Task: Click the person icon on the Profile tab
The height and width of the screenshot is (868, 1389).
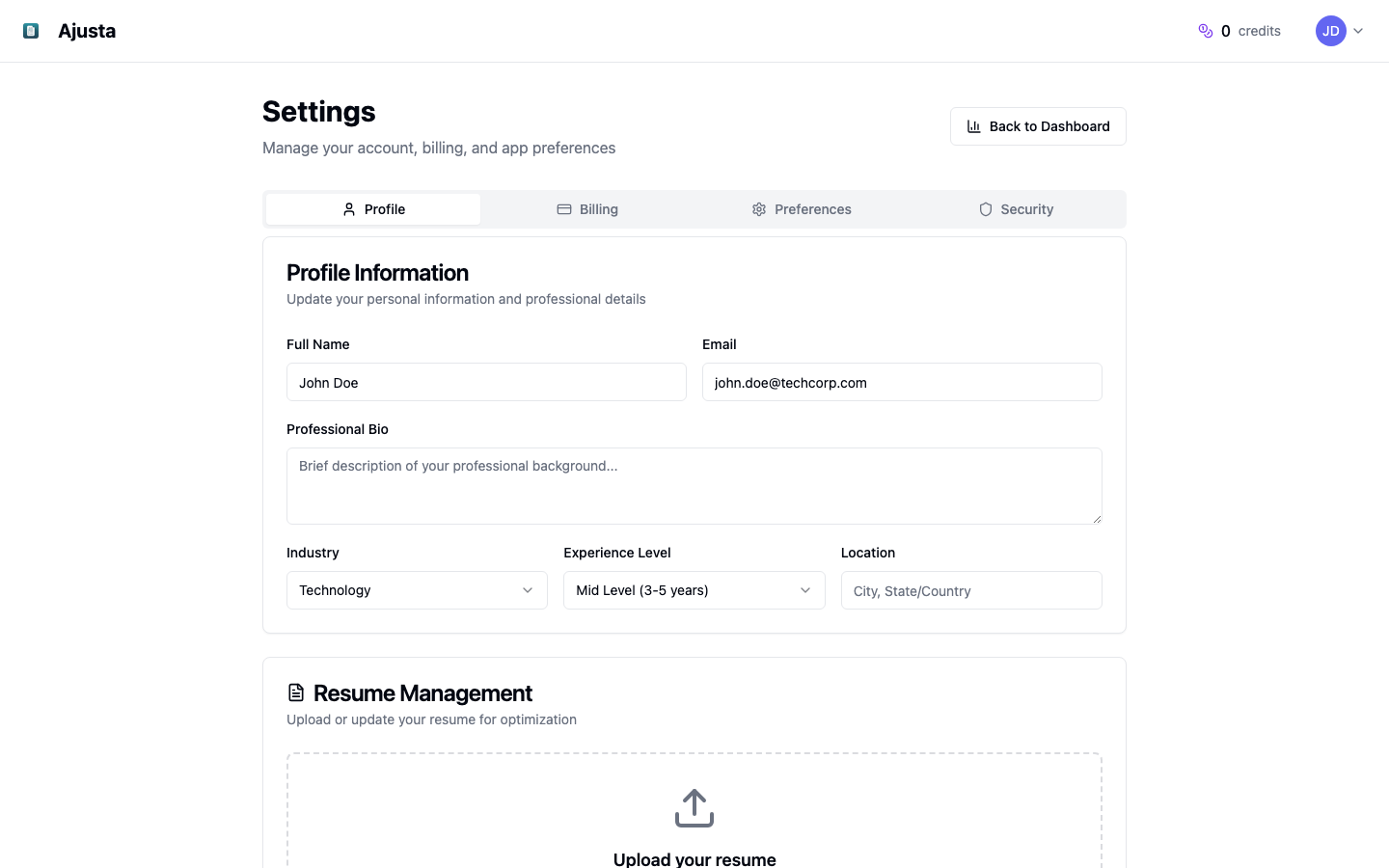Action: click(349, 208)
